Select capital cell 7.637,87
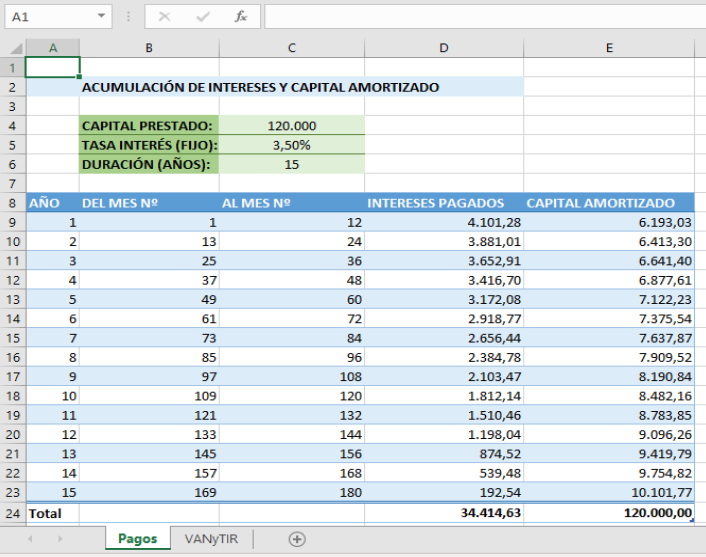This screenshot has height=557, width=706. click(x=609, y=338)
